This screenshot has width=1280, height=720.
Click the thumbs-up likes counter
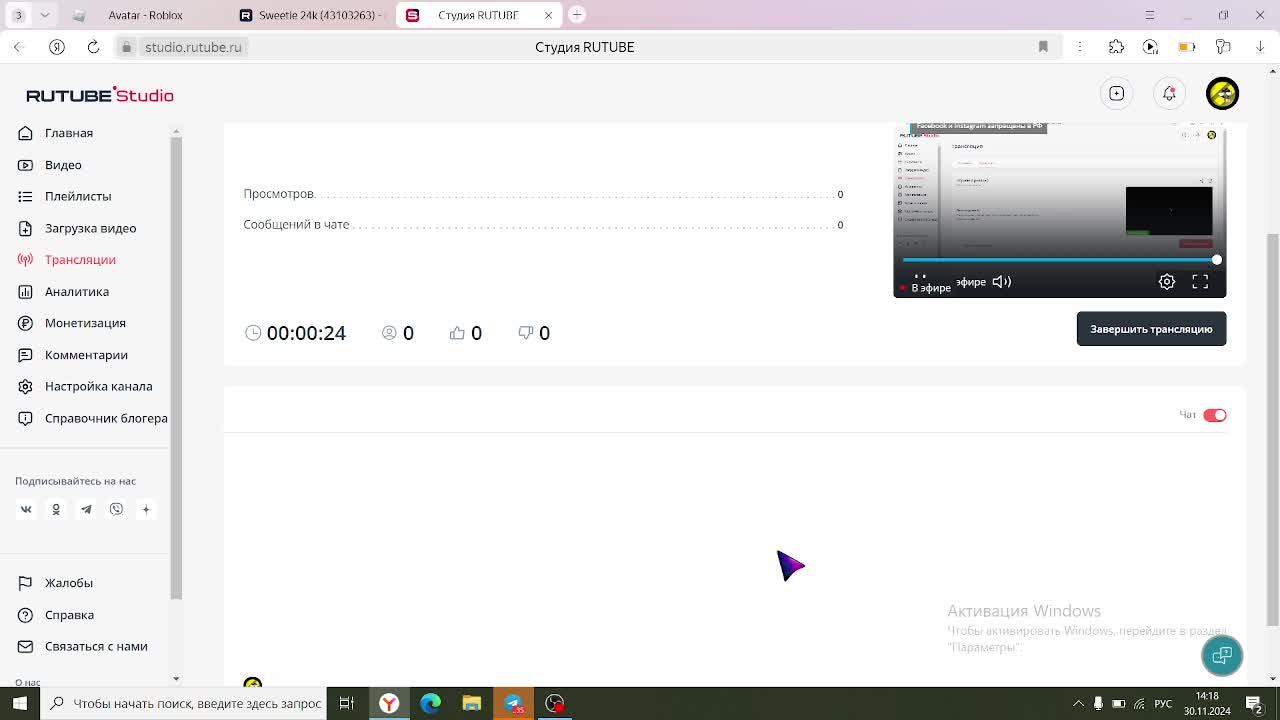pyautogui.click(x=466, y=333)
